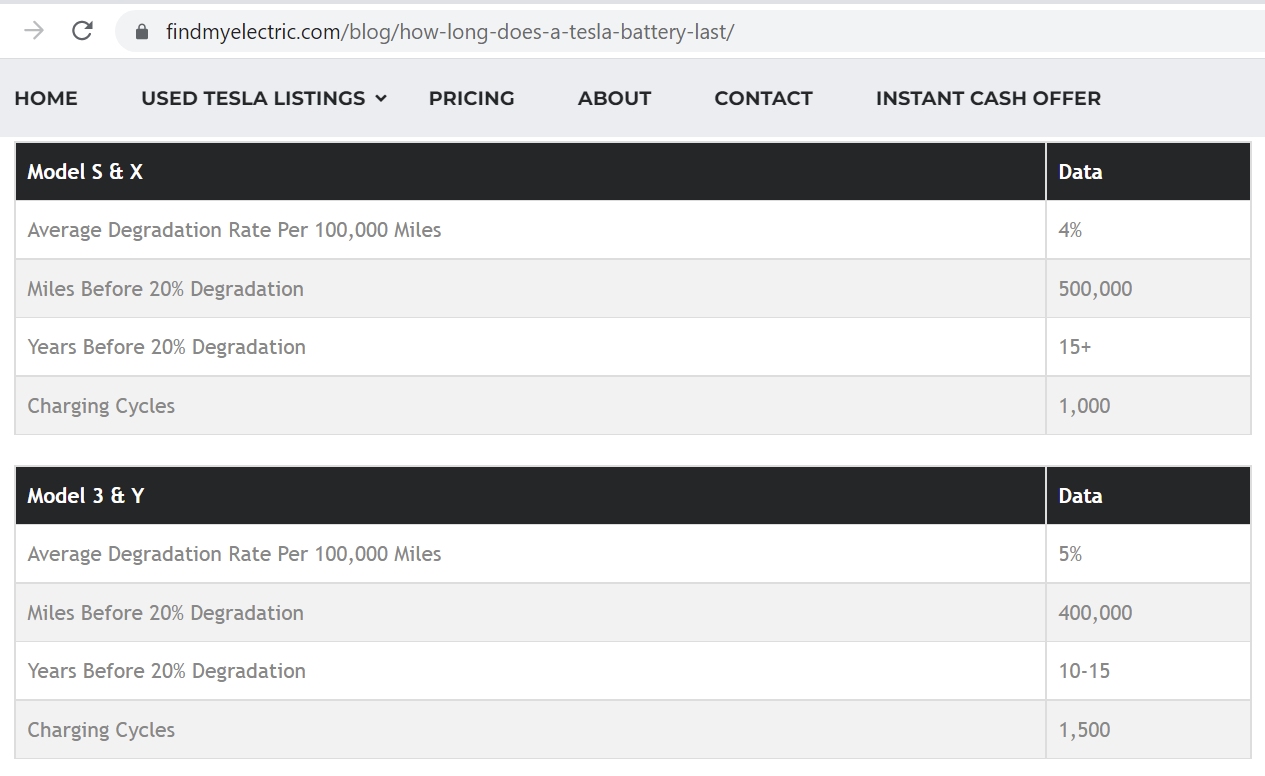Click Instant Cash Offer link

click(x=988, y=98)
